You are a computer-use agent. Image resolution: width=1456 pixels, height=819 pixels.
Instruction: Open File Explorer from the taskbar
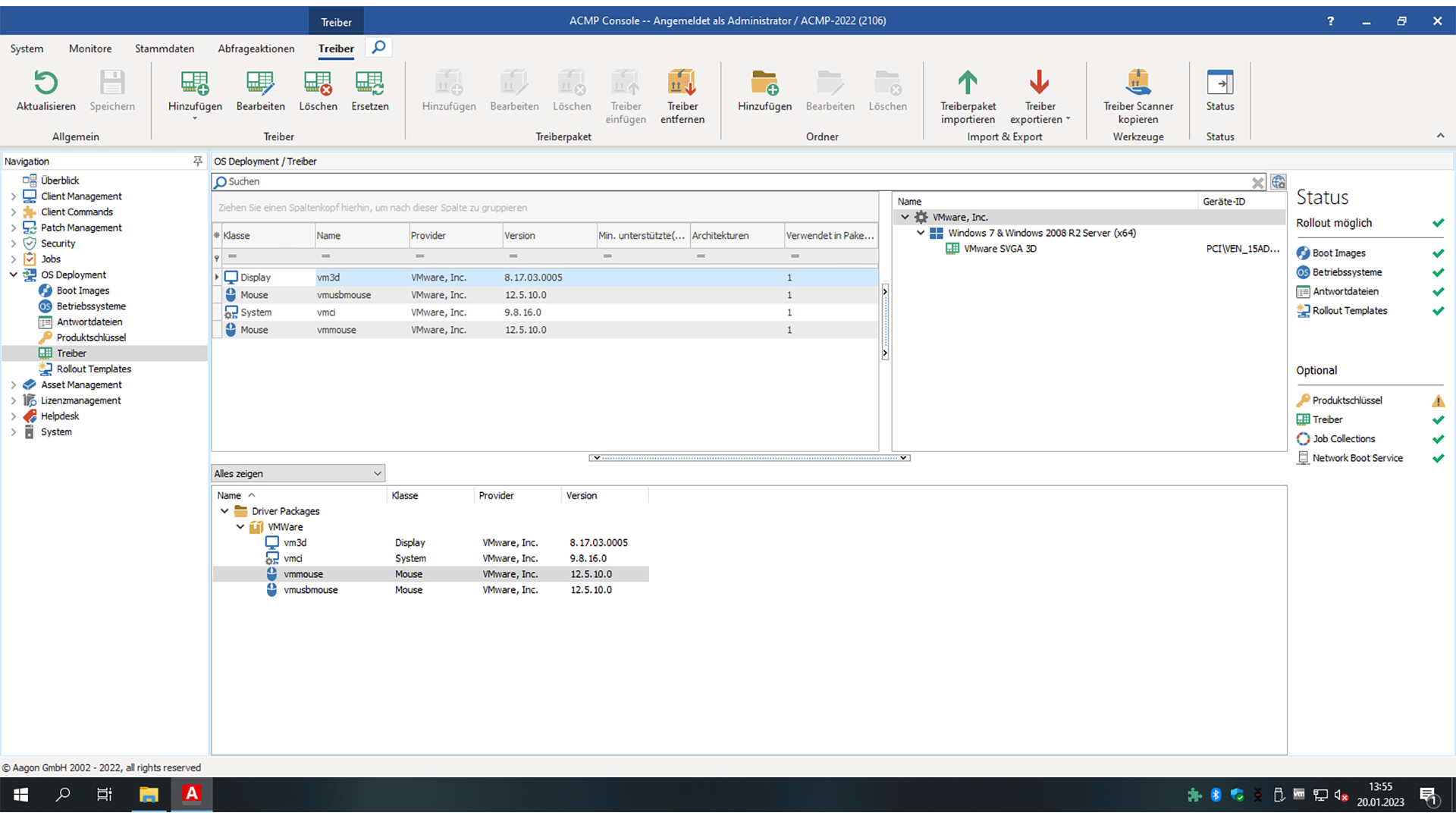pyautogui.click(x=149, y=794)
